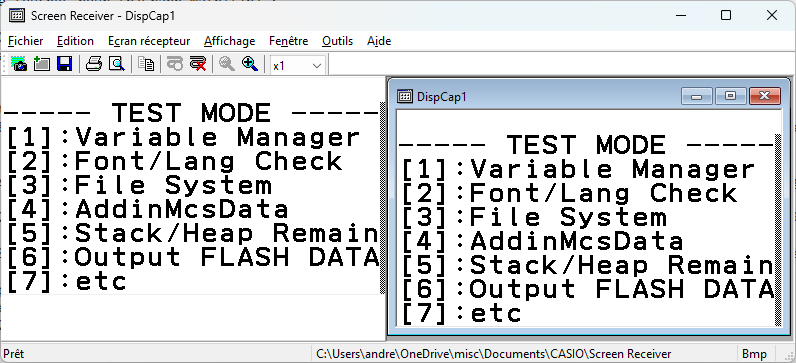The width and height of the screenshot is (796, 363).
Task: Maximize the main Screen Receiver window
Action: click(x=726, y=15)
